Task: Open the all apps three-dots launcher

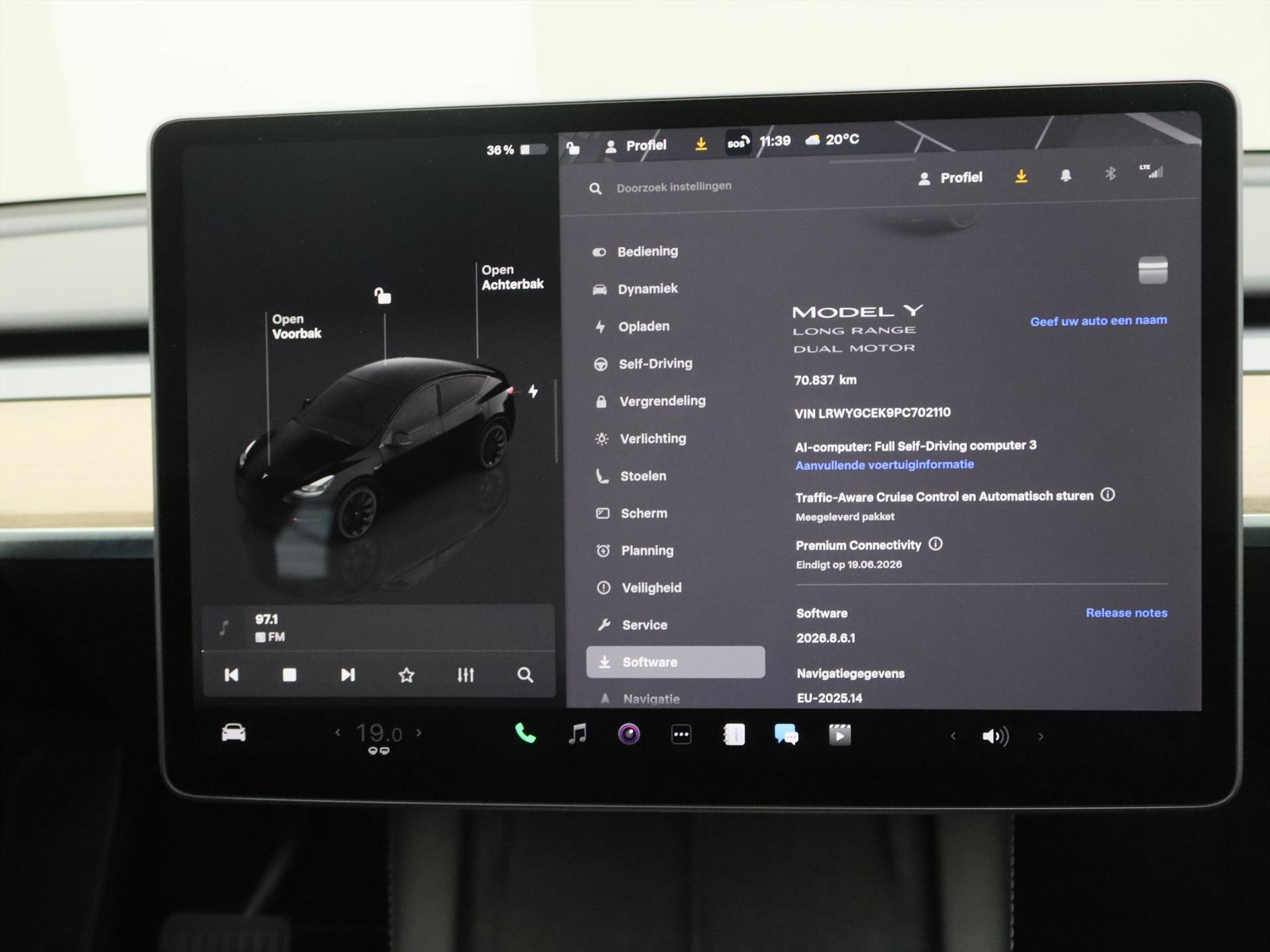Action: point(681,734)
